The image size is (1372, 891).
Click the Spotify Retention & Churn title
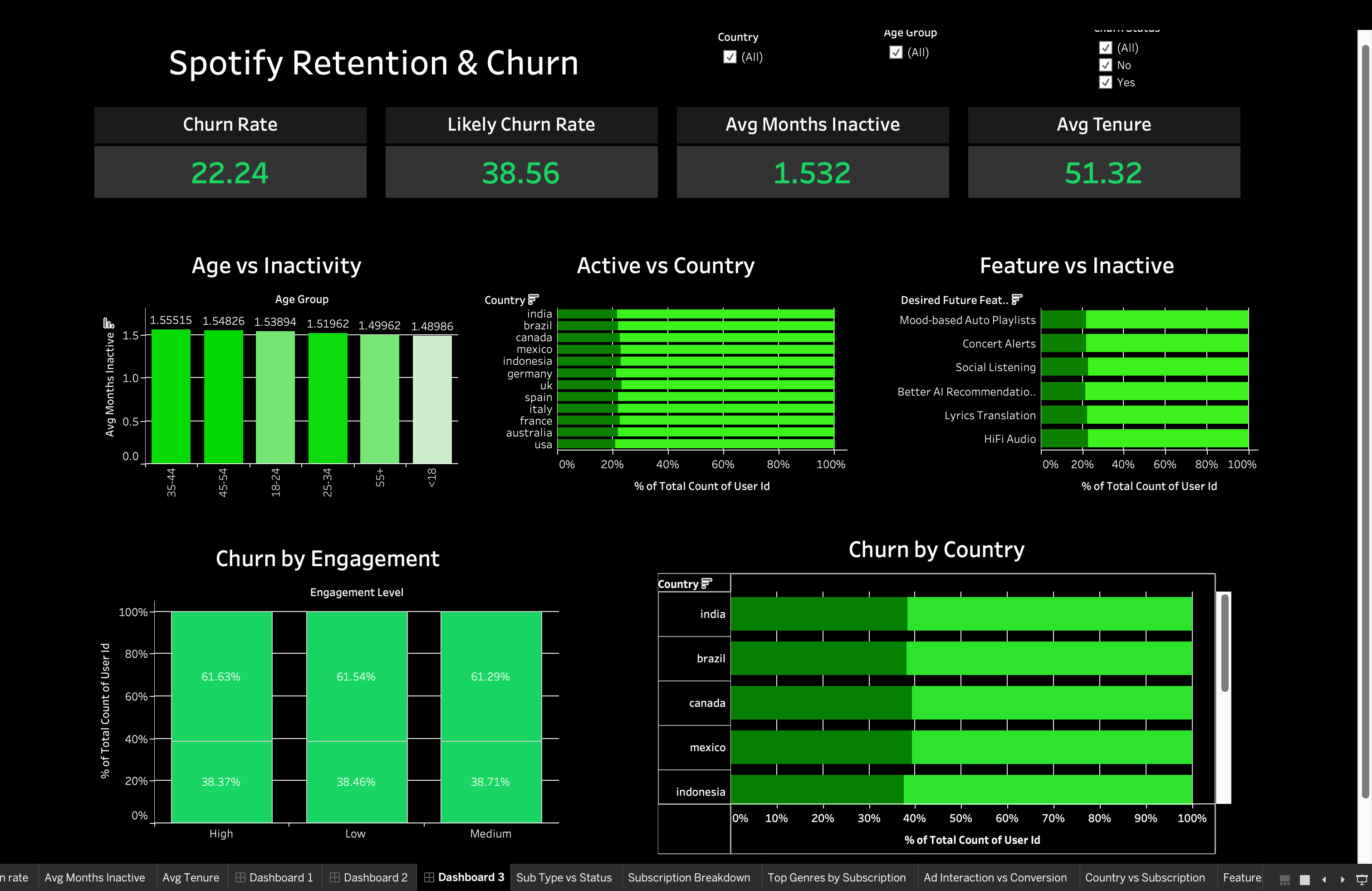(373, 63)
